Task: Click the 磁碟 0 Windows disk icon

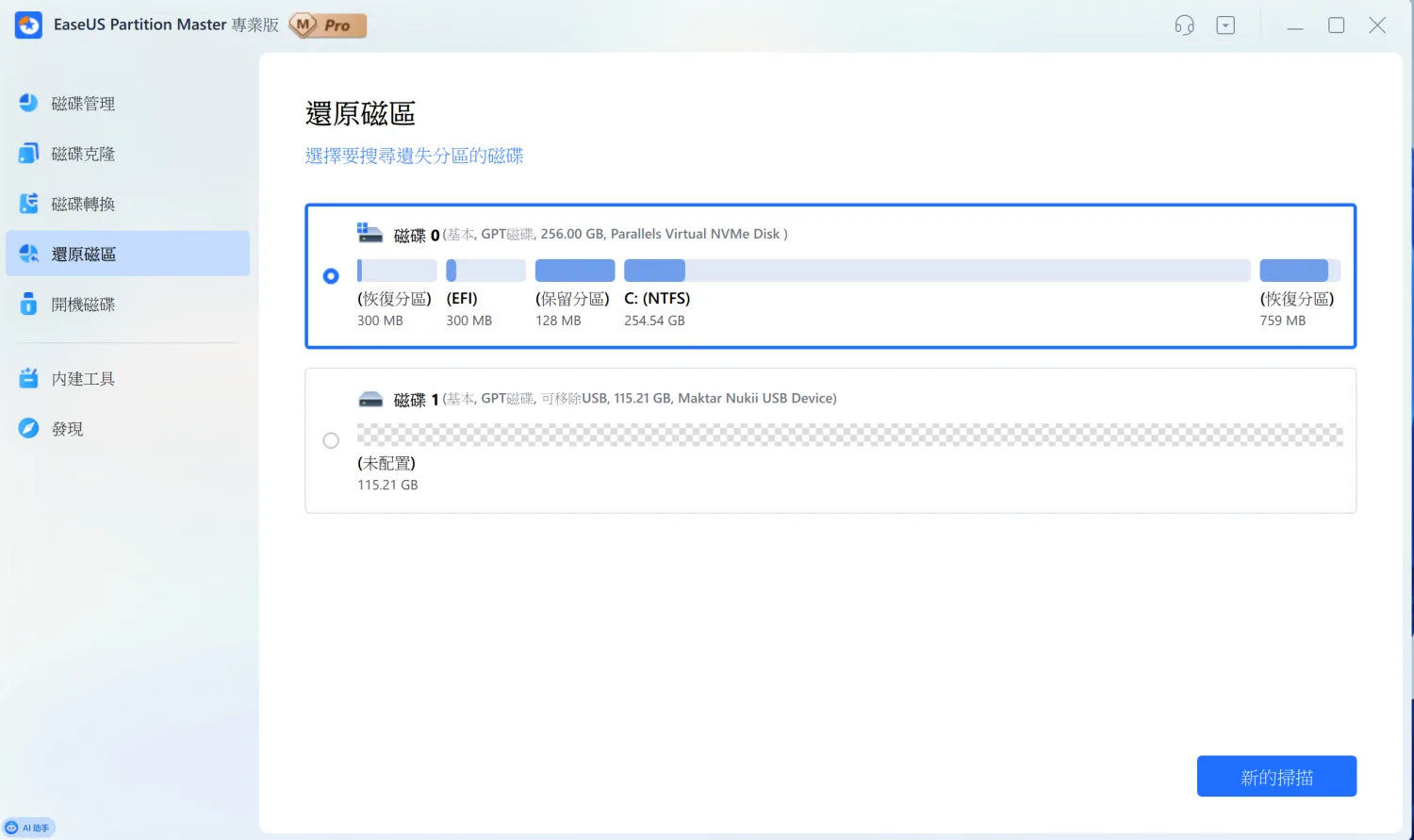Action: tap(370, 233)
